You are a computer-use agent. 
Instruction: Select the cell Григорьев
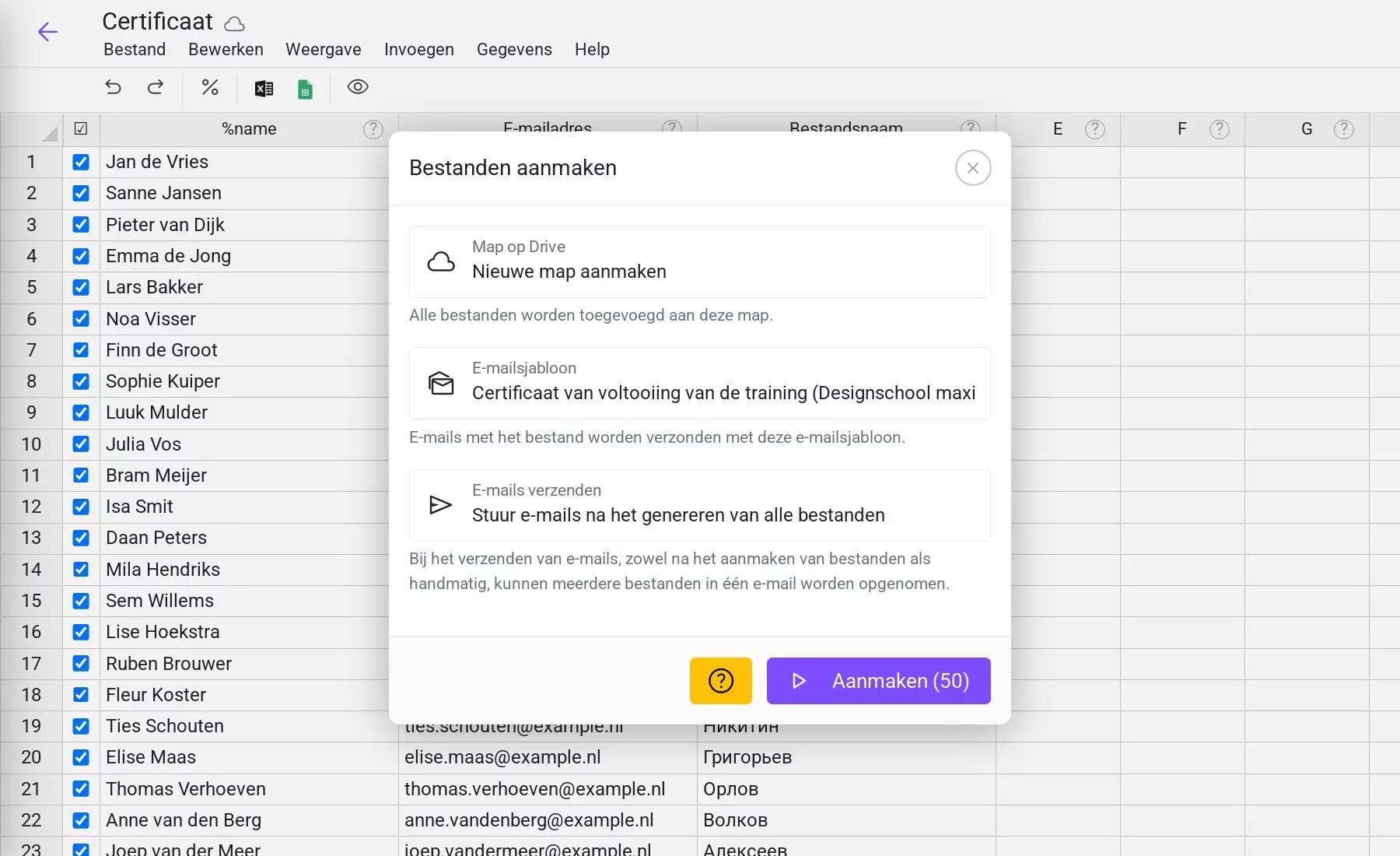tap(846, 757)
